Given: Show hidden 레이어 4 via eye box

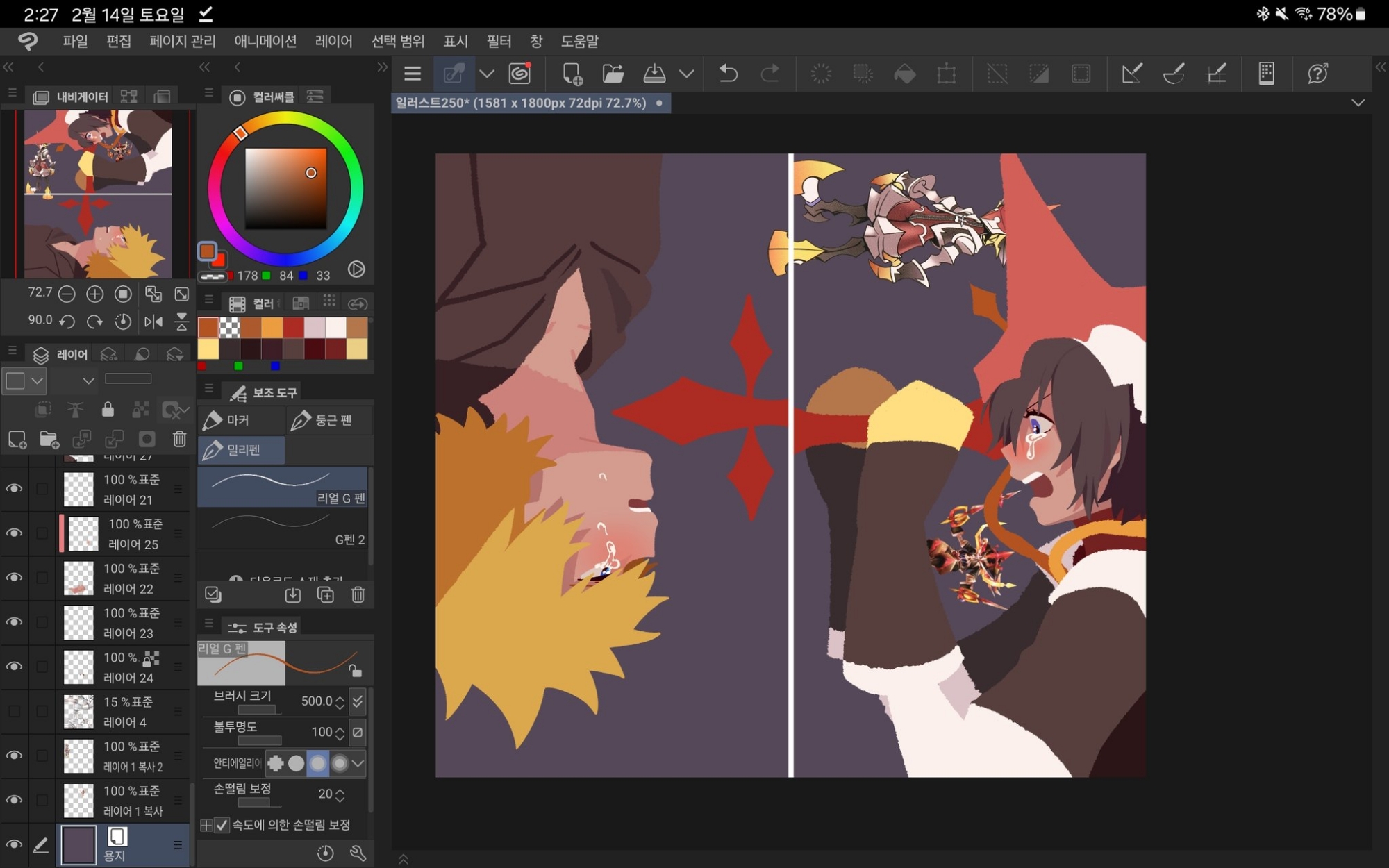Looking at the screenshot, I should [x=14, y=711].
